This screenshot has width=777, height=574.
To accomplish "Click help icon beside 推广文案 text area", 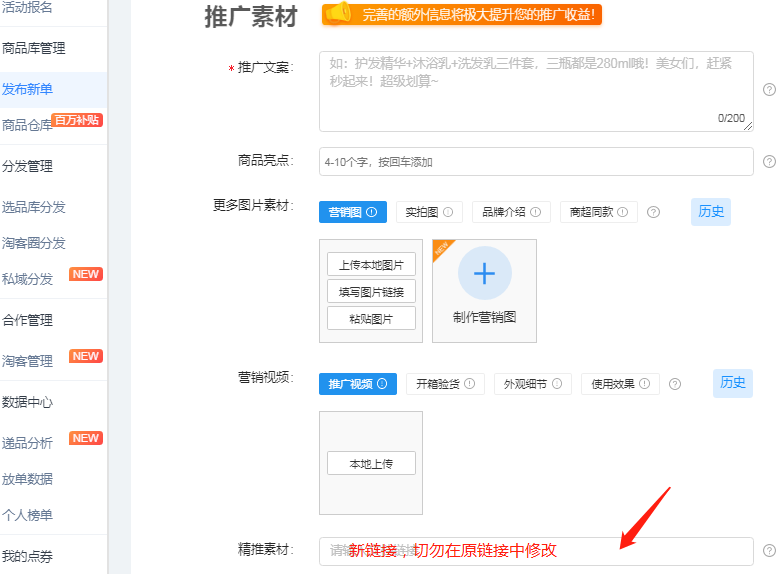I will (x=769, y=89).
